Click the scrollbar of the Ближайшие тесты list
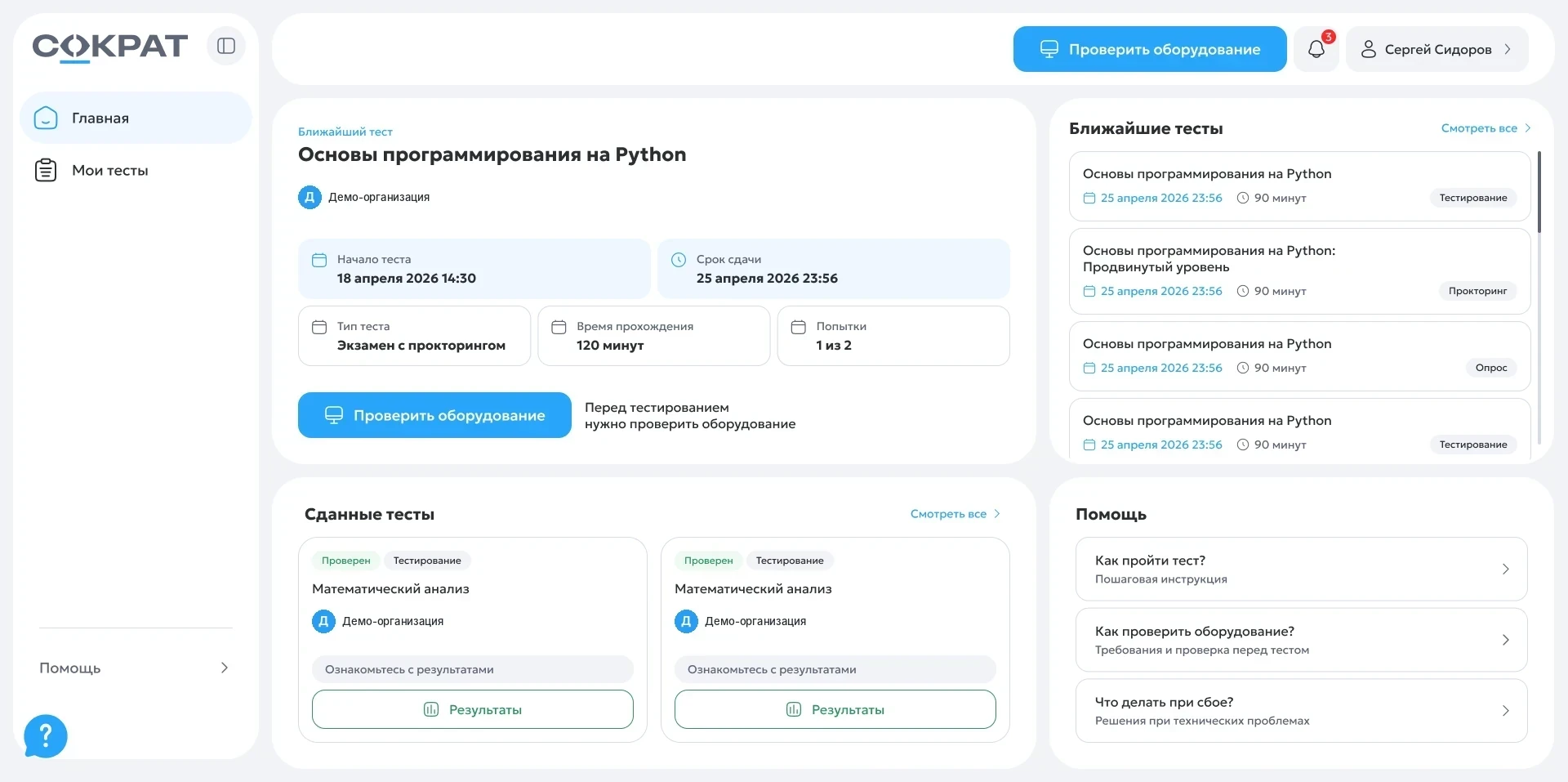The image size is (1568, 782). click(1539, 192)
